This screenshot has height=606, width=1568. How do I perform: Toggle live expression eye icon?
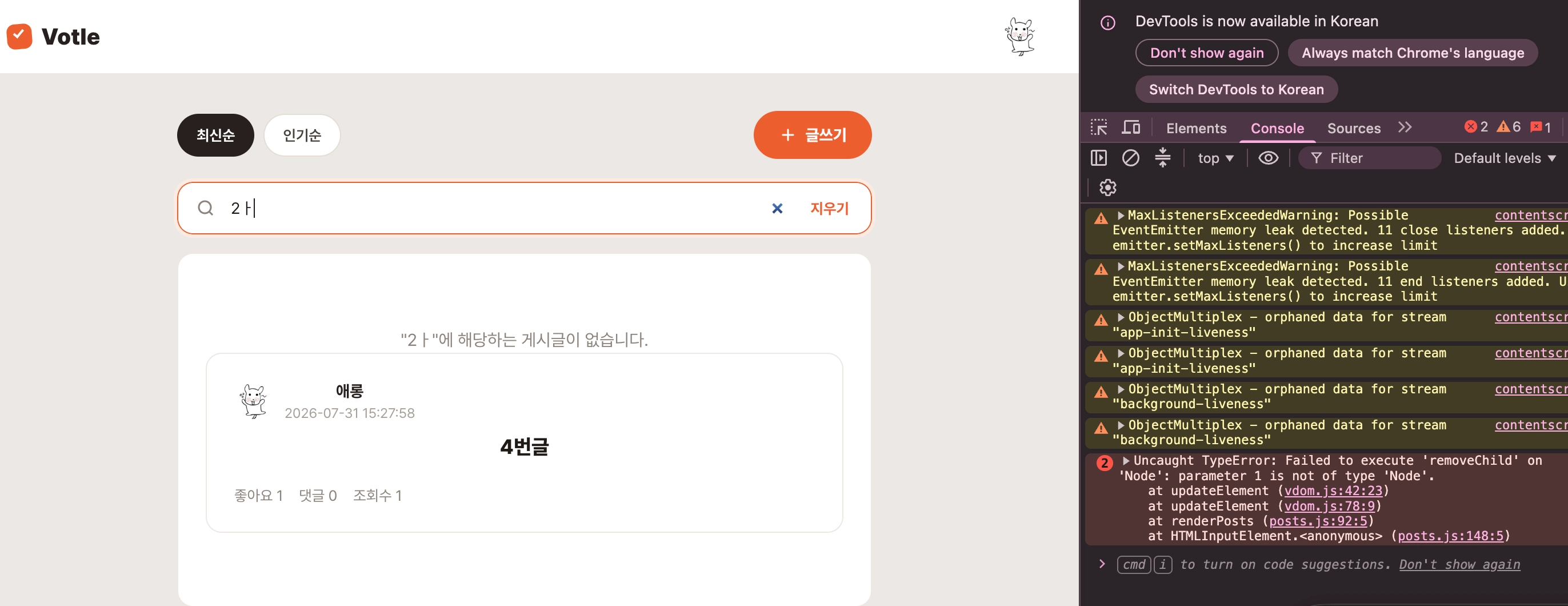(1268, 158)
